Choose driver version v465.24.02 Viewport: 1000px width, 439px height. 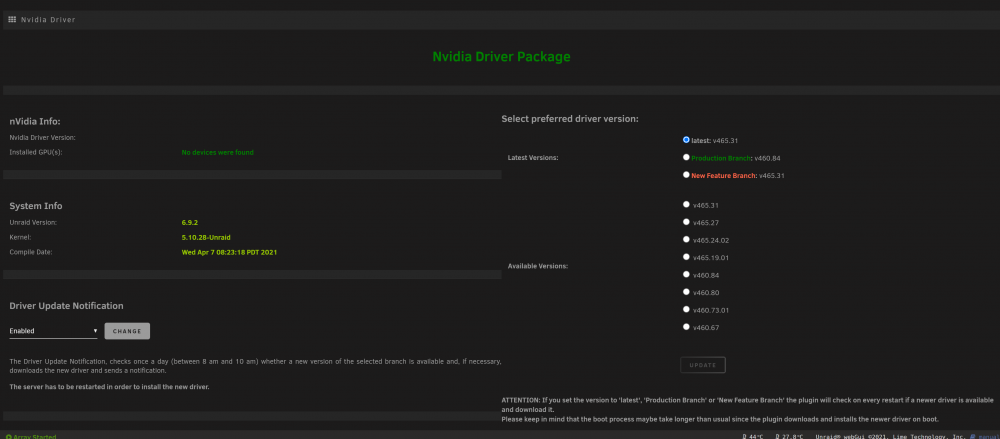tap(686, 239)
